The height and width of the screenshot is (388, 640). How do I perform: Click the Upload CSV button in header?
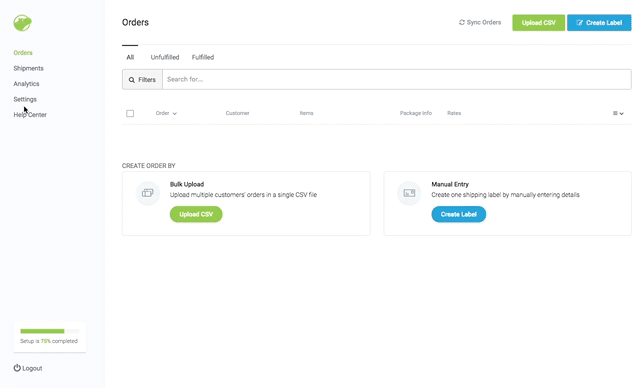coord(539,23)
